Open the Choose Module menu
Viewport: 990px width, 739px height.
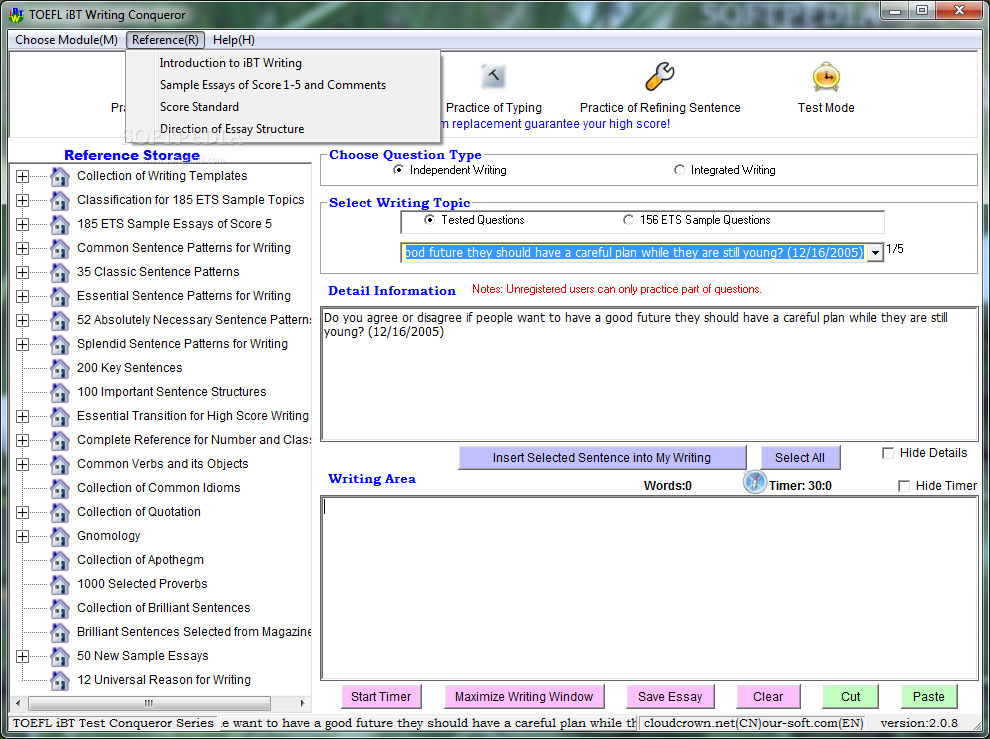(66, 40)
